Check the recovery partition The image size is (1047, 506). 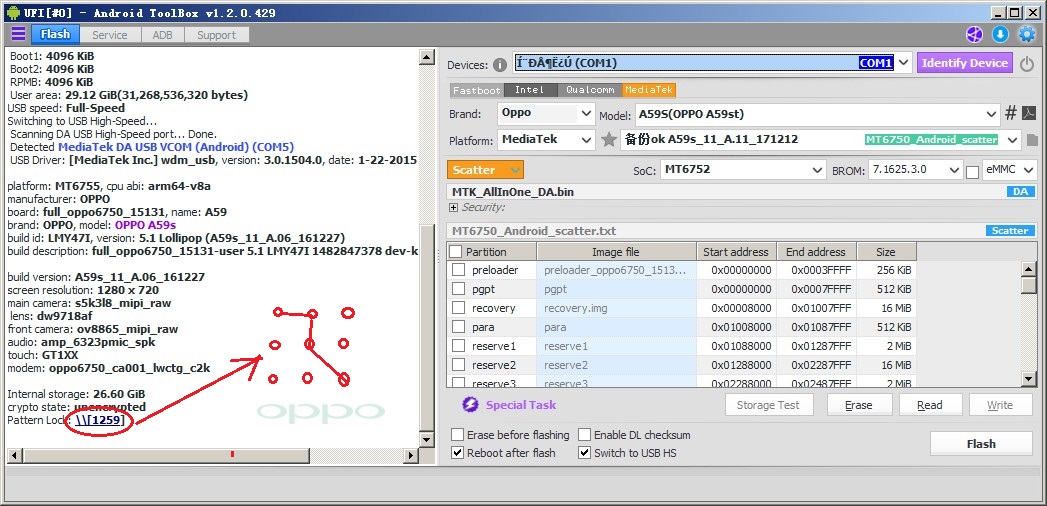pos(459,308)
